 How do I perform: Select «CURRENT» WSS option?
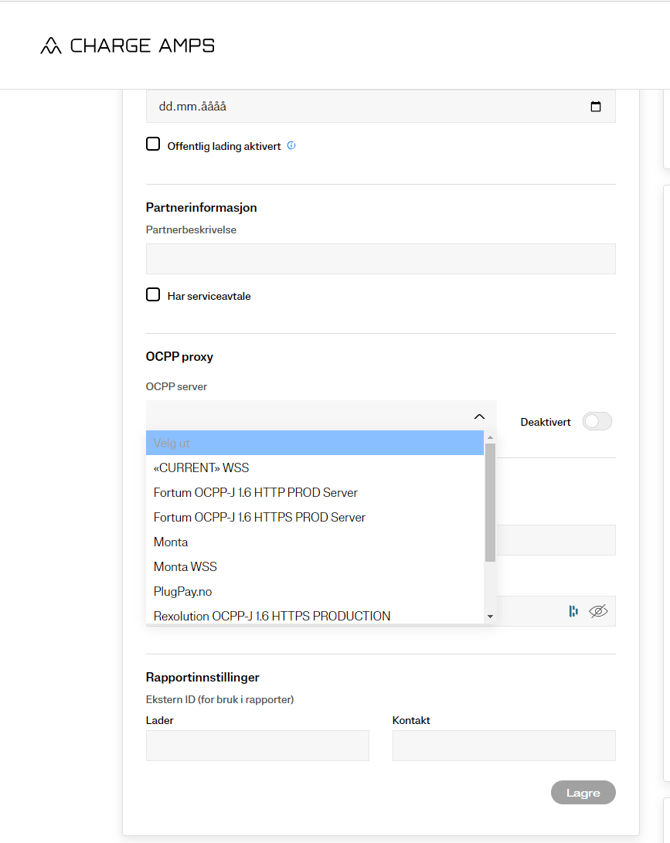click(201, 468)
